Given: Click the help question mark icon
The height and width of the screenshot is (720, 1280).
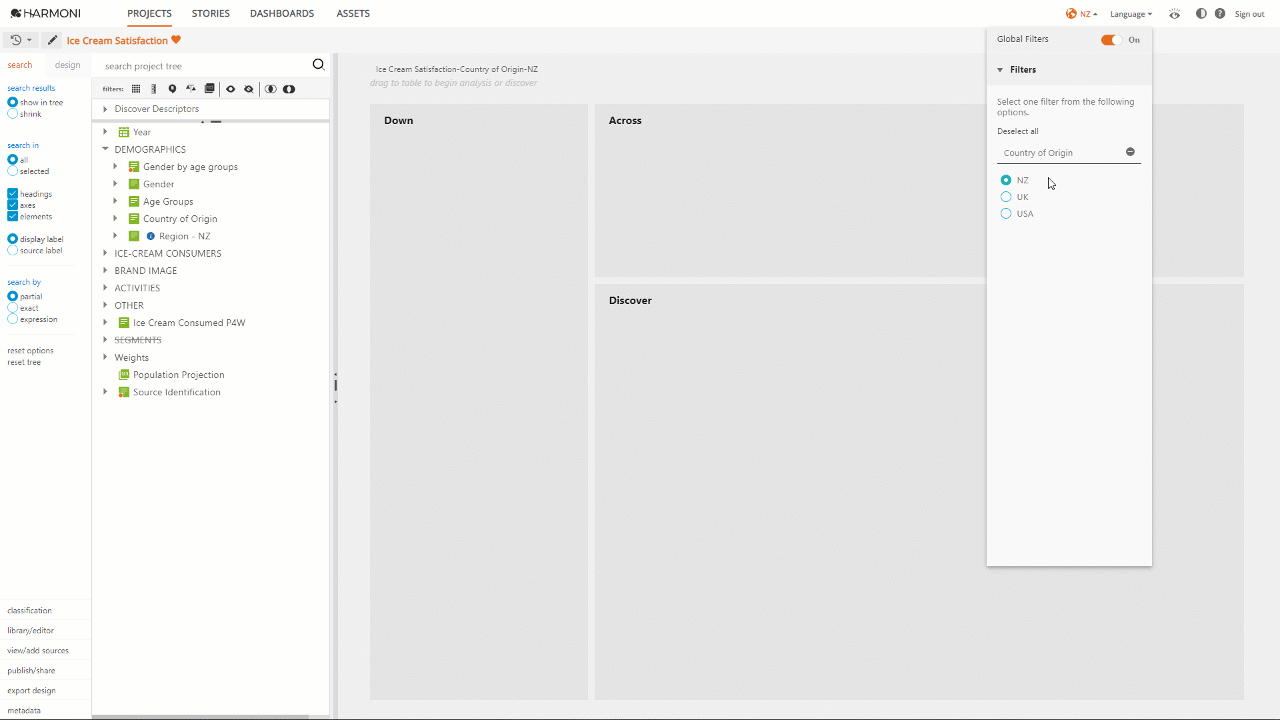Looking at the screenshot, I should click(1220, 14).
